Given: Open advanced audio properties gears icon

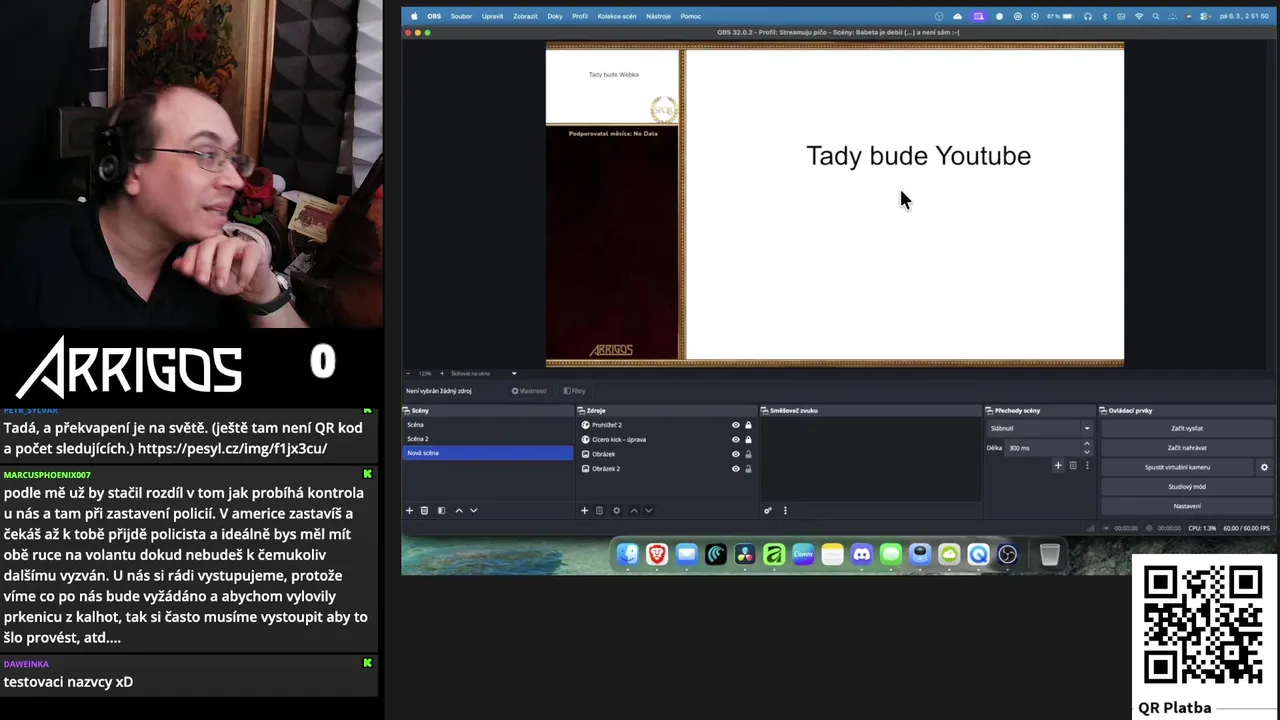Looking at the screenshot, I should pyautogui.click(x=768, y=511).
